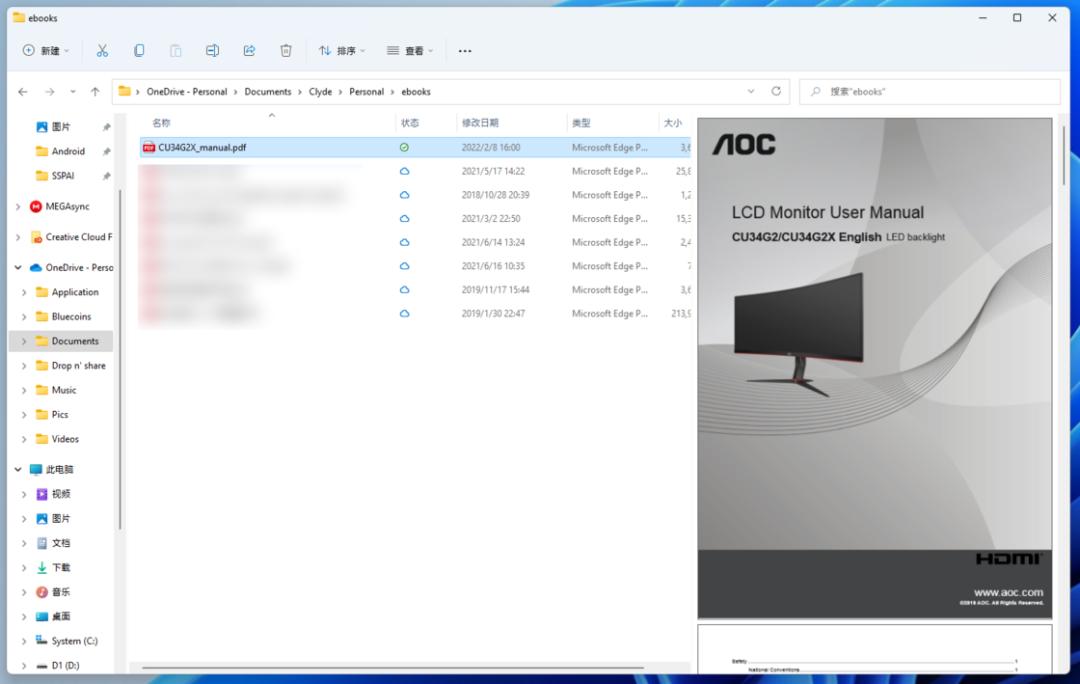Click cloud status icon for 2021/5/17 file
Viewport: 1080px width, 684px height.
tap(404, 171)
